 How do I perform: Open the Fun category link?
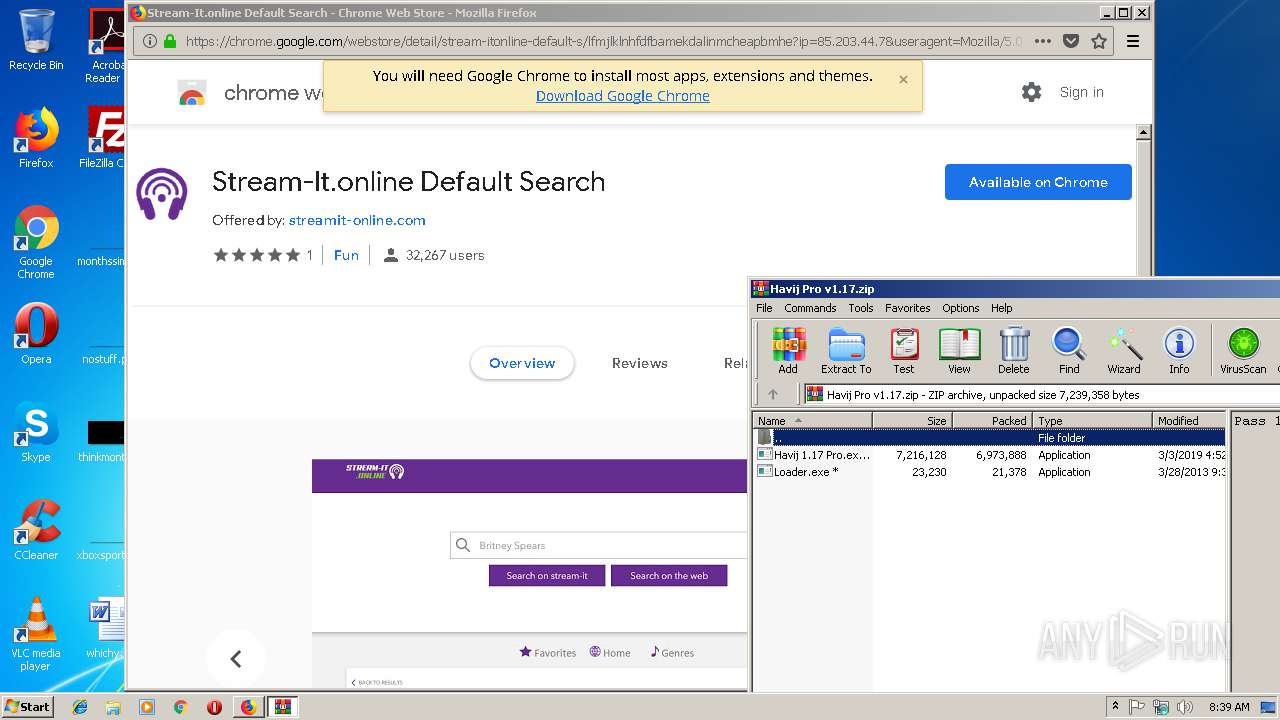click(346, 255)
